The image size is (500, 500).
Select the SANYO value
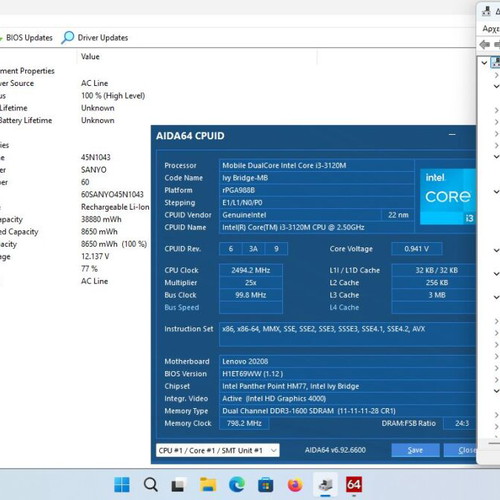tap(94, 170)
